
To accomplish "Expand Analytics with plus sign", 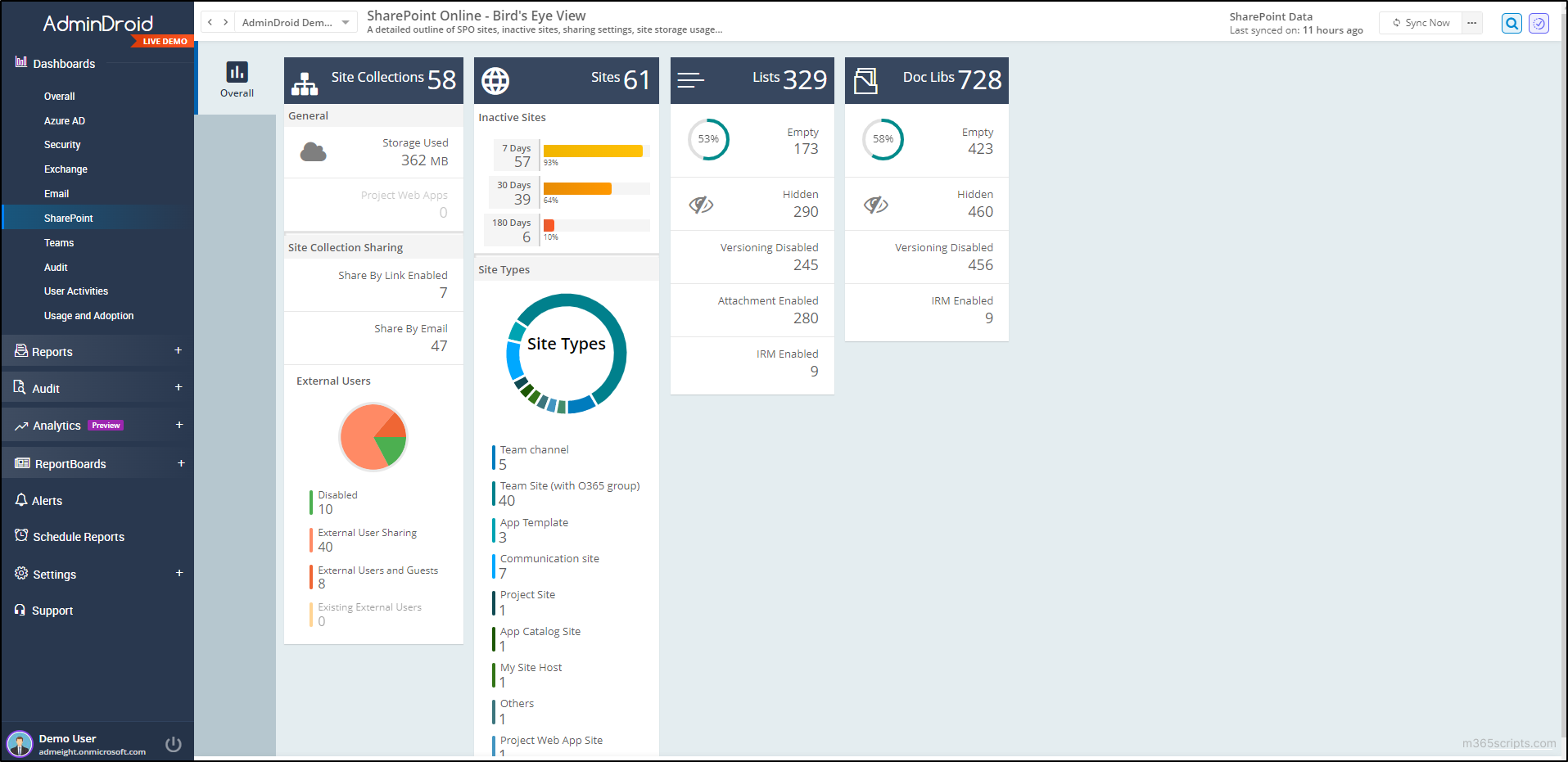I will click(179, 425).
